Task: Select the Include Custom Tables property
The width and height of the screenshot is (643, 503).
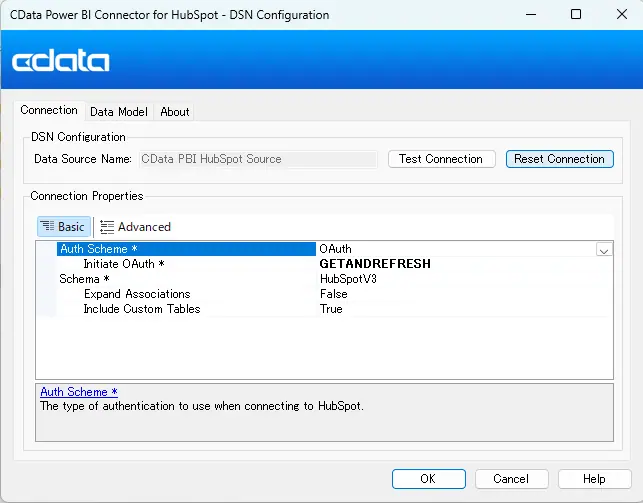Action: coord(142,309)
